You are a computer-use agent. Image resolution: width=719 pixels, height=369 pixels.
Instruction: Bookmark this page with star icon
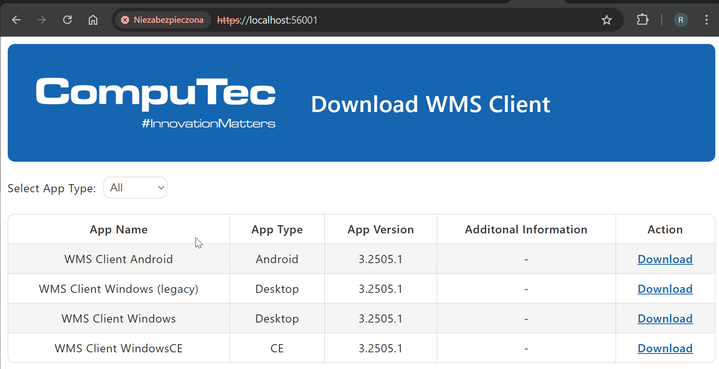click(607, 20)
